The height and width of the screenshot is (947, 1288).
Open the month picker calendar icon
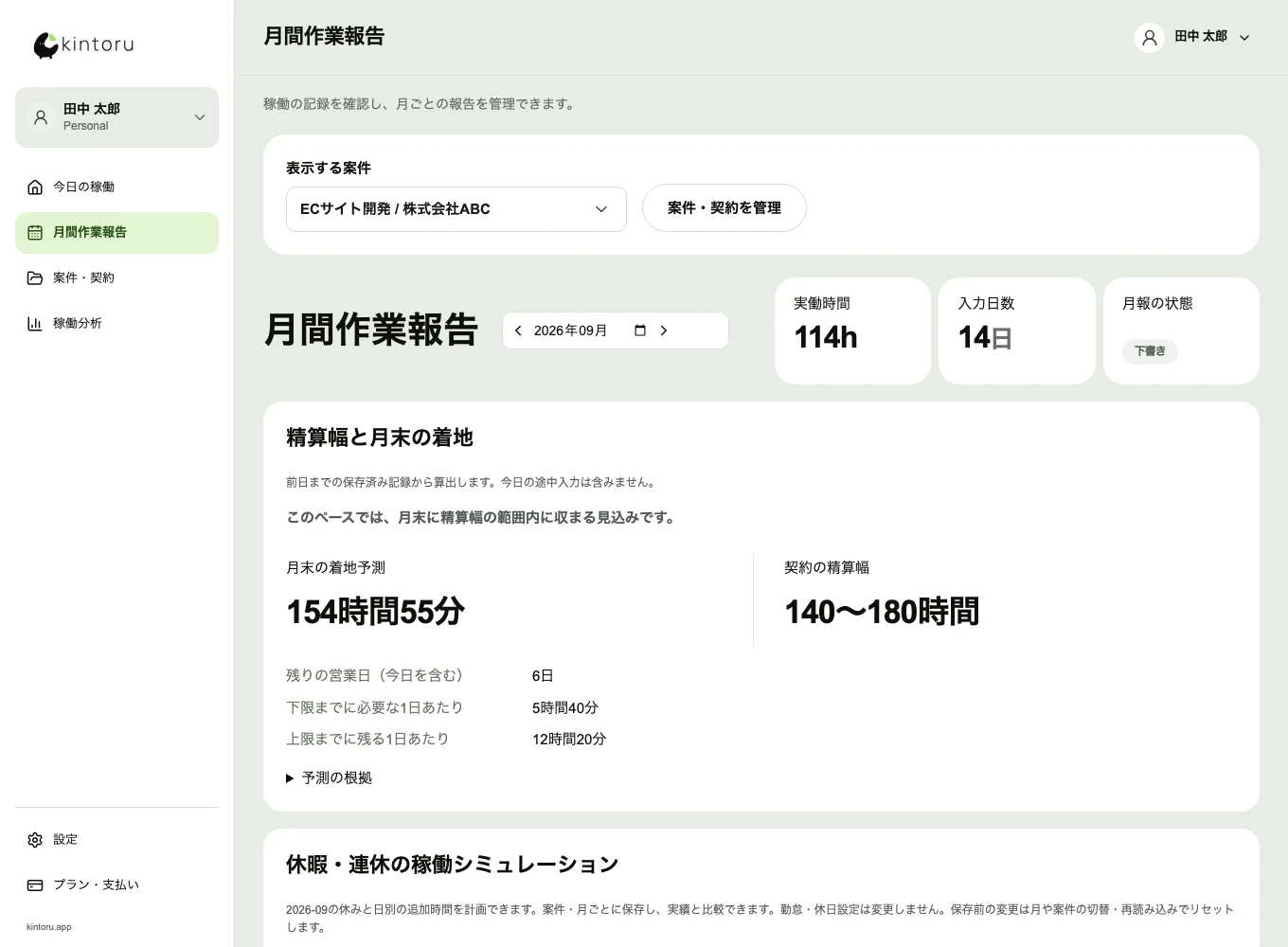(640, 331)
